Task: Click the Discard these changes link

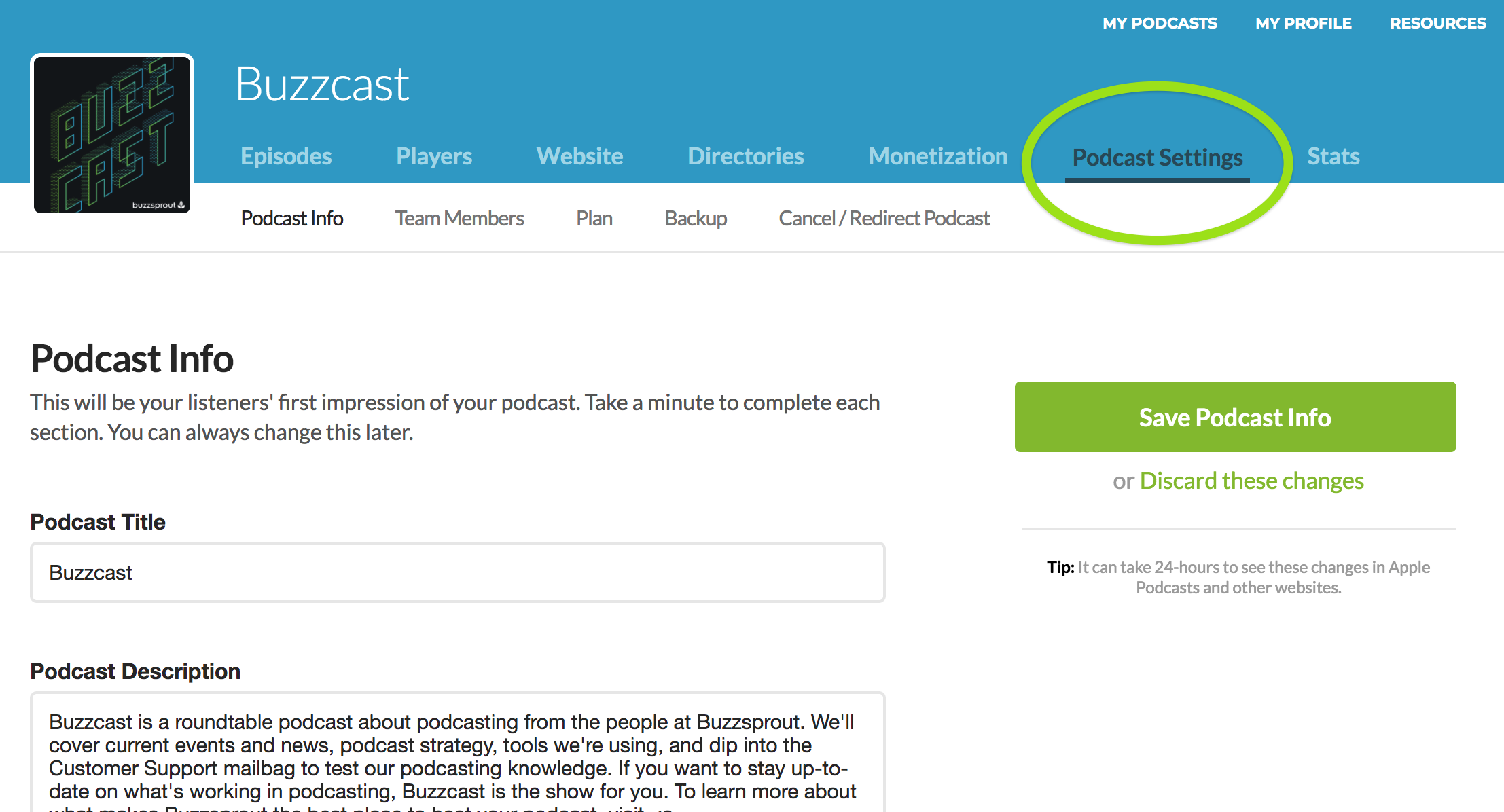Action: (1251, 481)
